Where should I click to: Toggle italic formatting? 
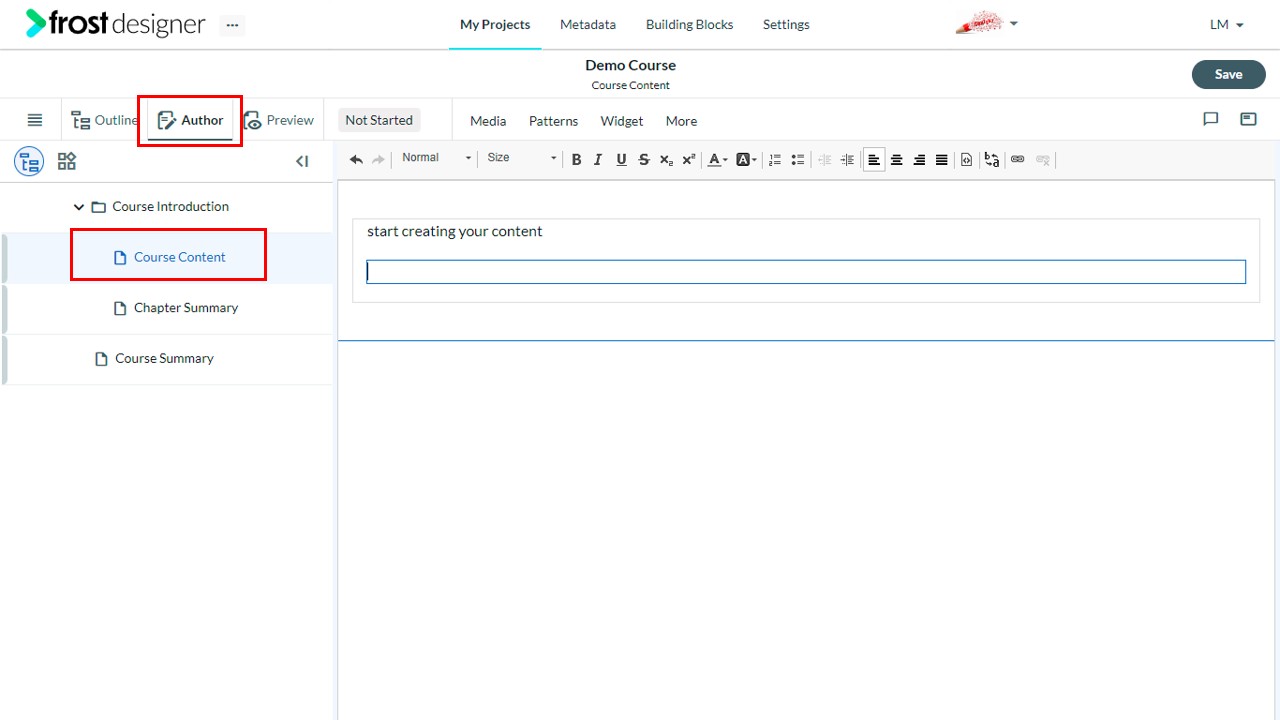(x=598, y=159)
